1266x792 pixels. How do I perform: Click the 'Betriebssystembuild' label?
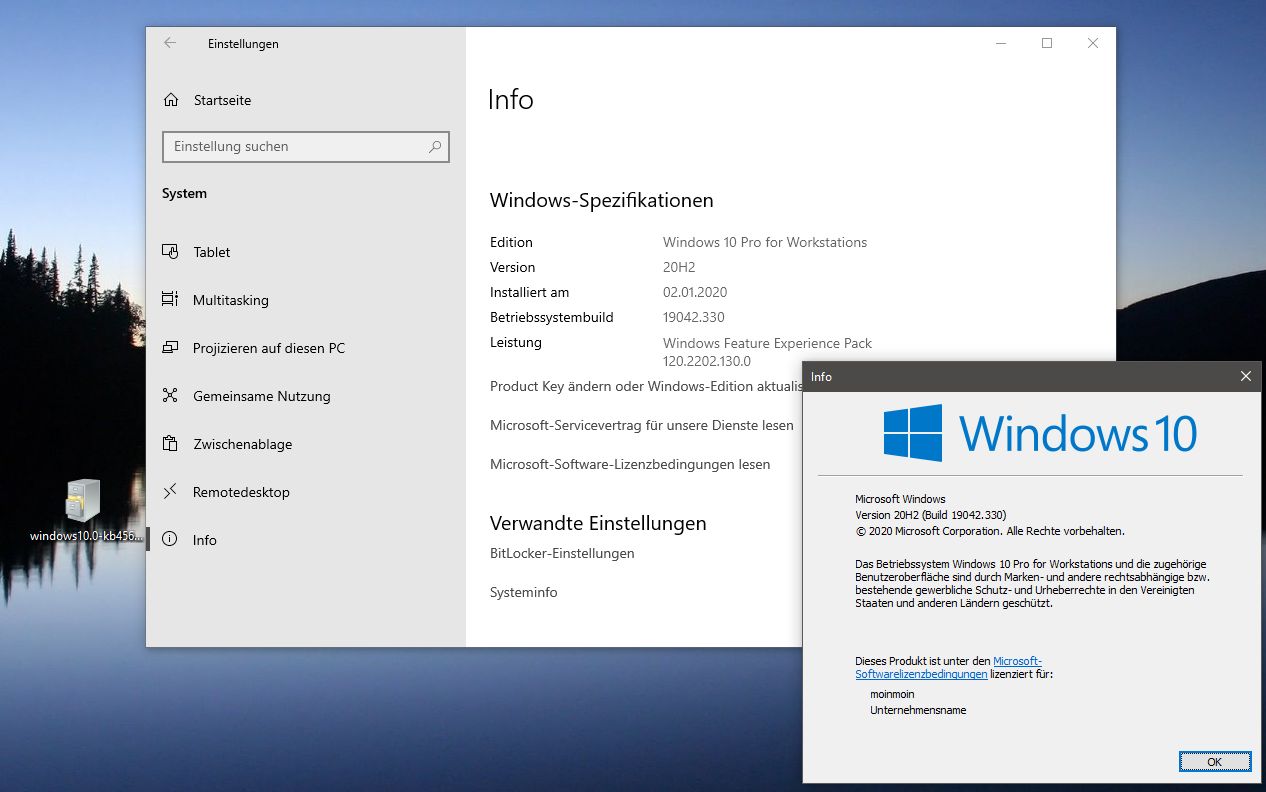(552, 317)
